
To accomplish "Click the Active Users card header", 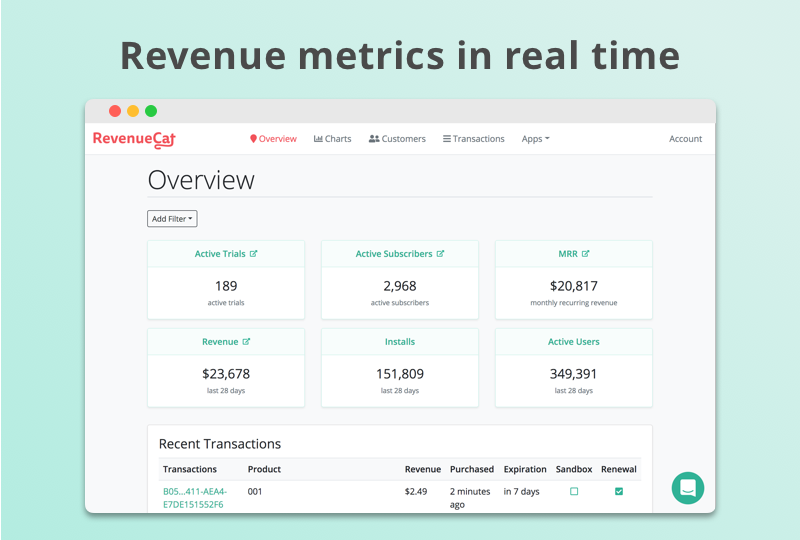I will coord(573,341).
